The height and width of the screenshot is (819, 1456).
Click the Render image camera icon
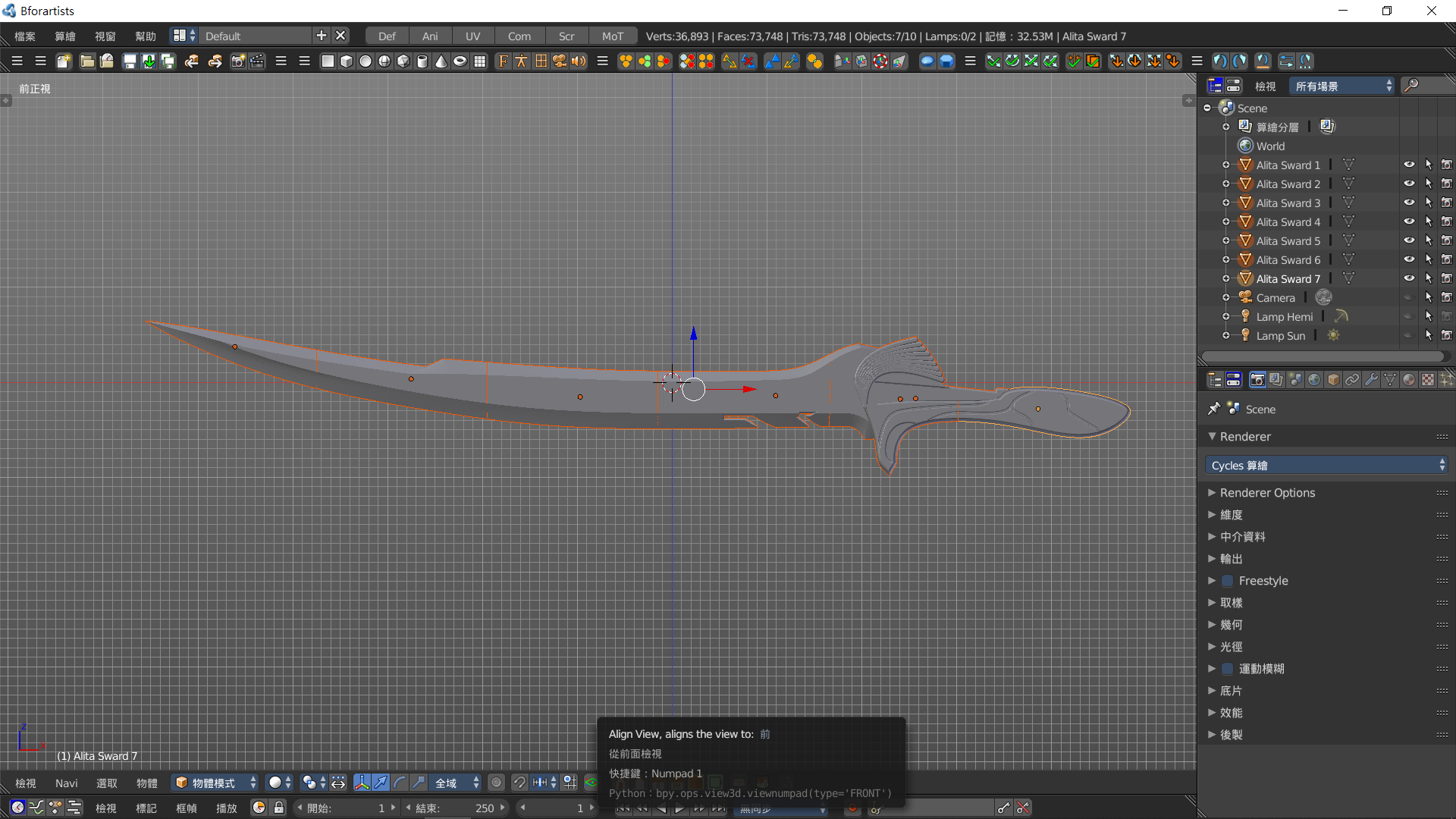pyautogui.click(x=238, y=61)
